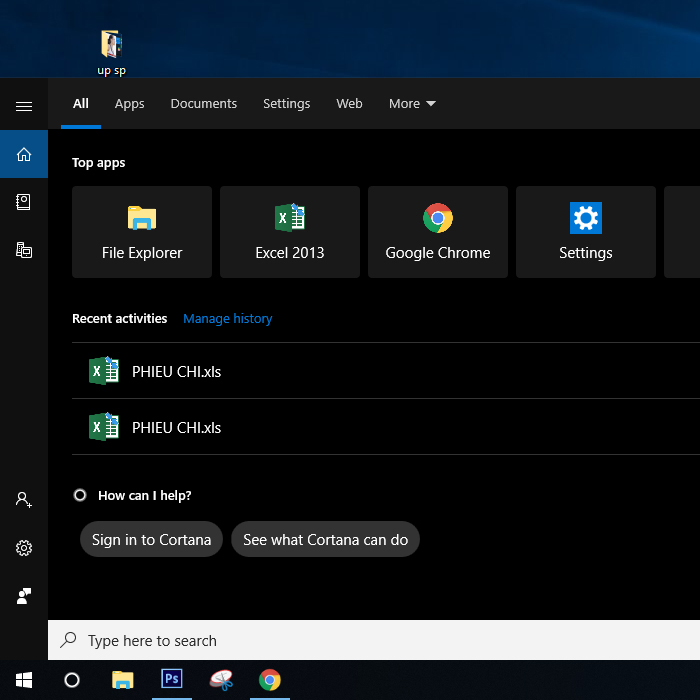Open the Cortana Notebook icon
Viewport: 700px width, 700px height.
click(x=24, y=202)
